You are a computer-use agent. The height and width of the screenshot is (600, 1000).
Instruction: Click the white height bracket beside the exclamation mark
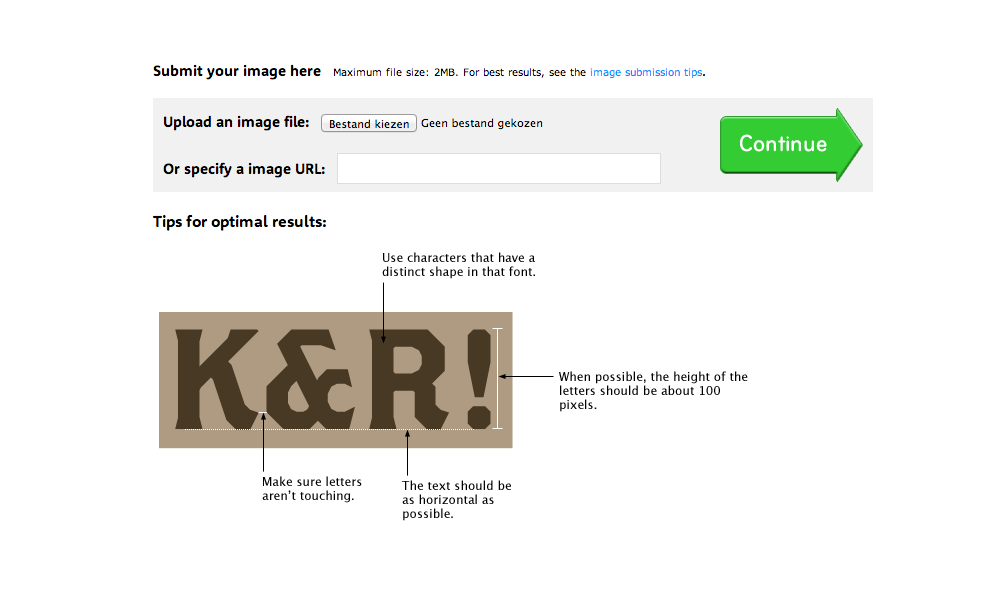pyautogui.click(x=498, y=378)
